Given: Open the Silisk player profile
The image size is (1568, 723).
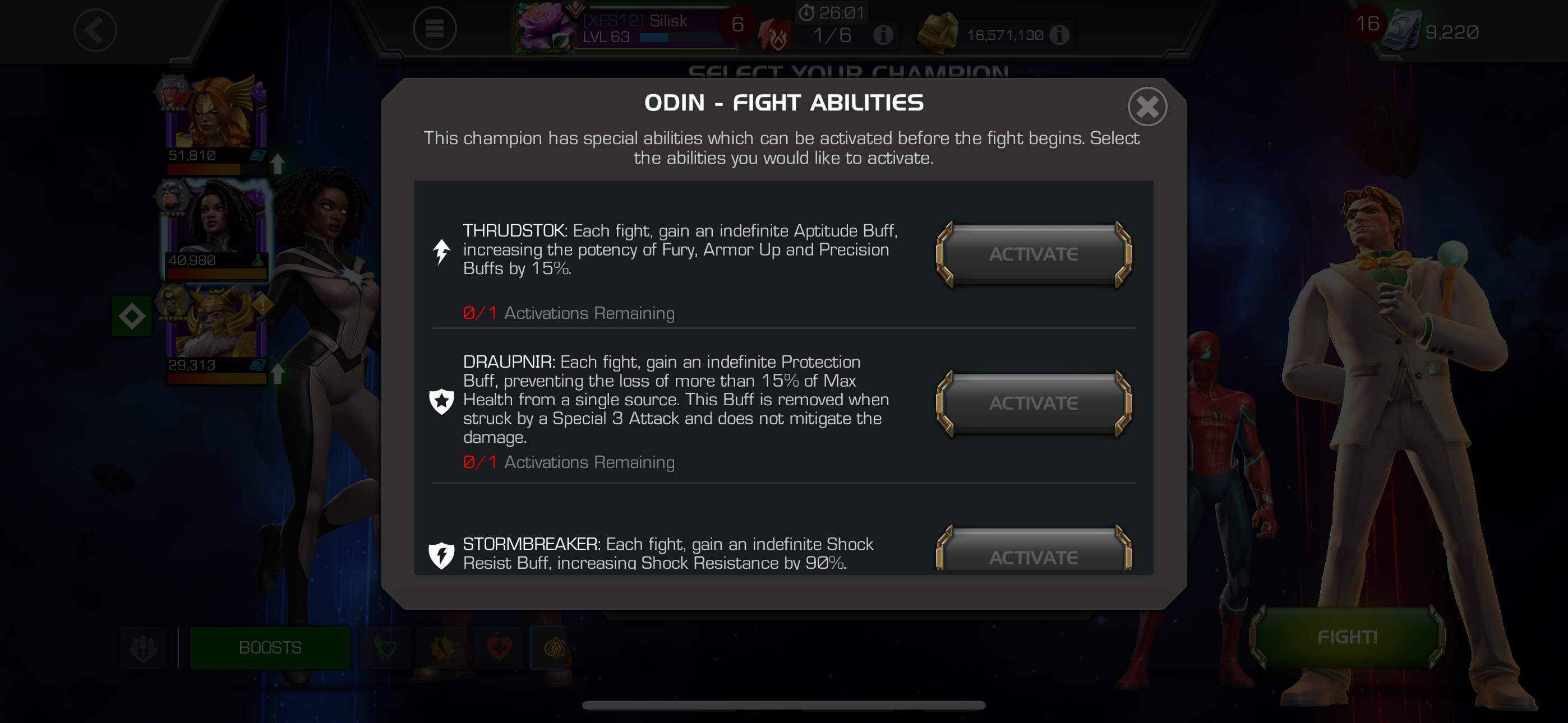Looking at the screenshot, I should point(627,28).
